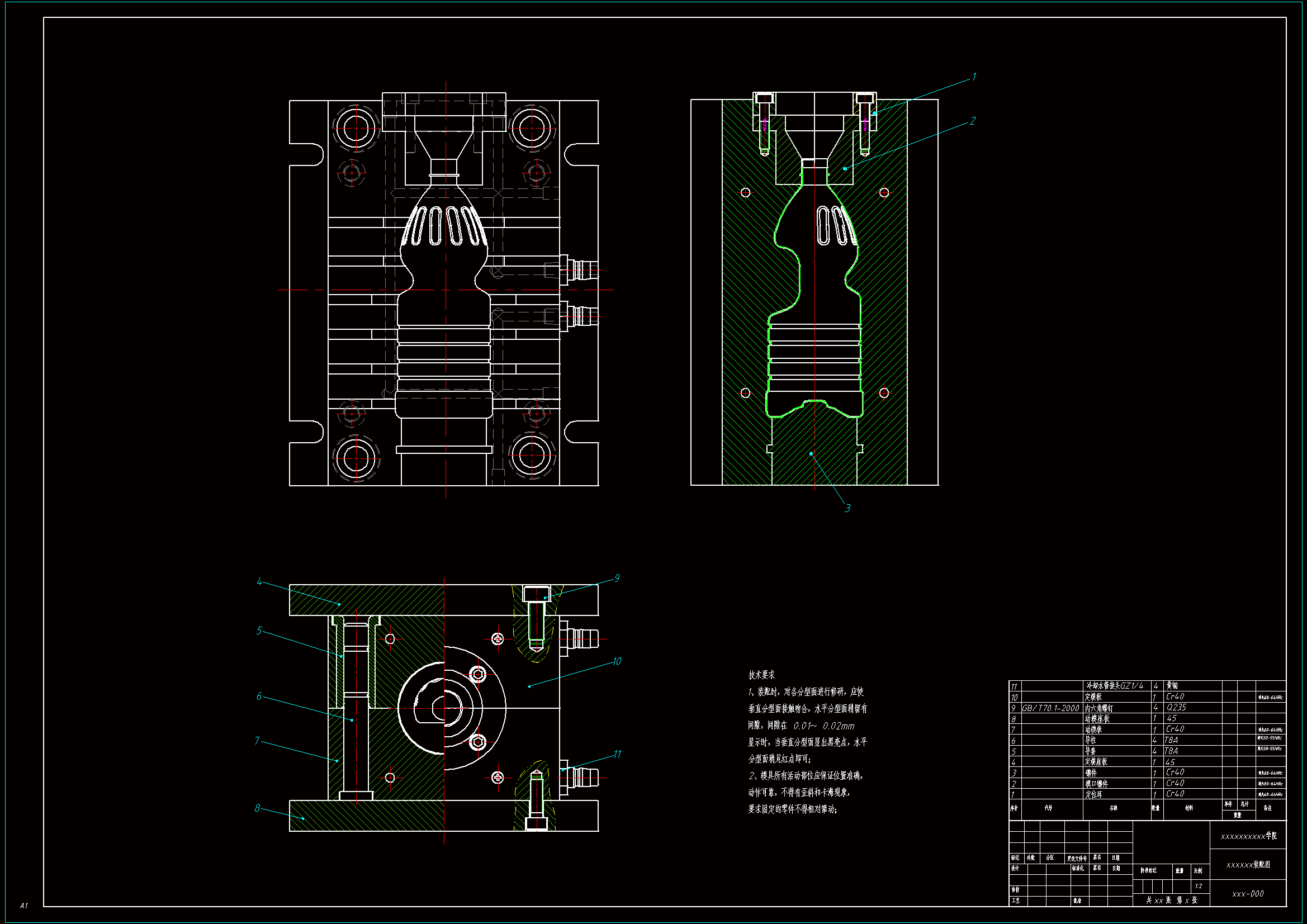Select callout number 8 at bottom plate
This screenshot has width=1307, height=924.
pyautogui.click(x=257, y=808)
